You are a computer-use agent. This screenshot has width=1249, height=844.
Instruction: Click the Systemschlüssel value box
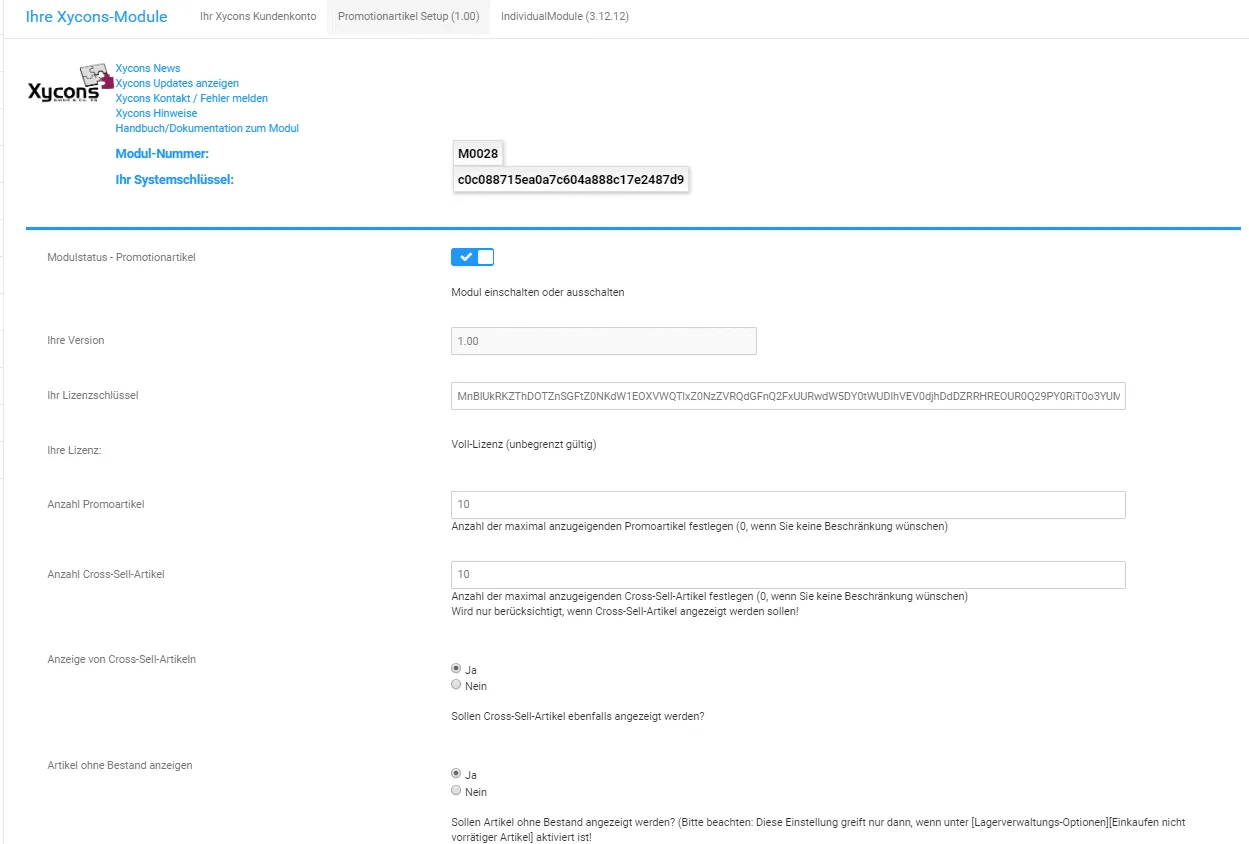tap(571, 180)
